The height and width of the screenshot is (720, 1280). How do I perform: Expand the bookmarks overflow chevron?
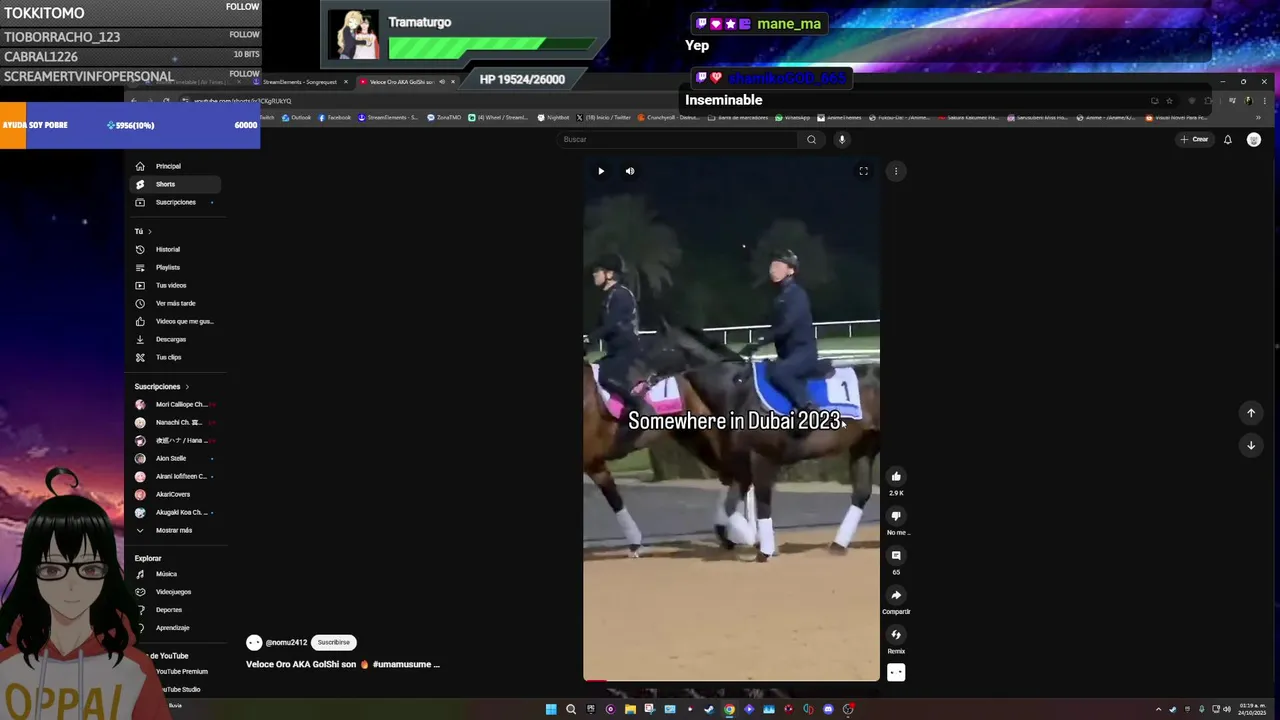[1258, 118]
